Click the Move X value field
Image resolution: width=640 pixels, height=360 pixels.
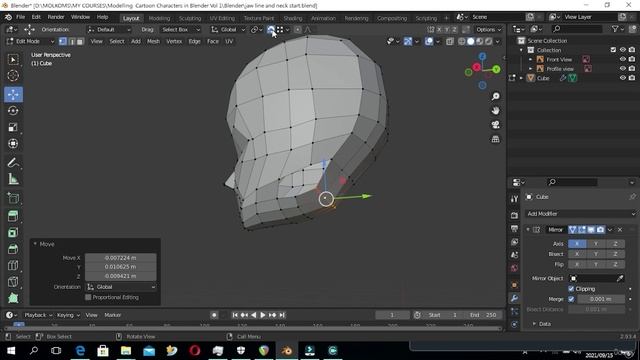(120, 258)
